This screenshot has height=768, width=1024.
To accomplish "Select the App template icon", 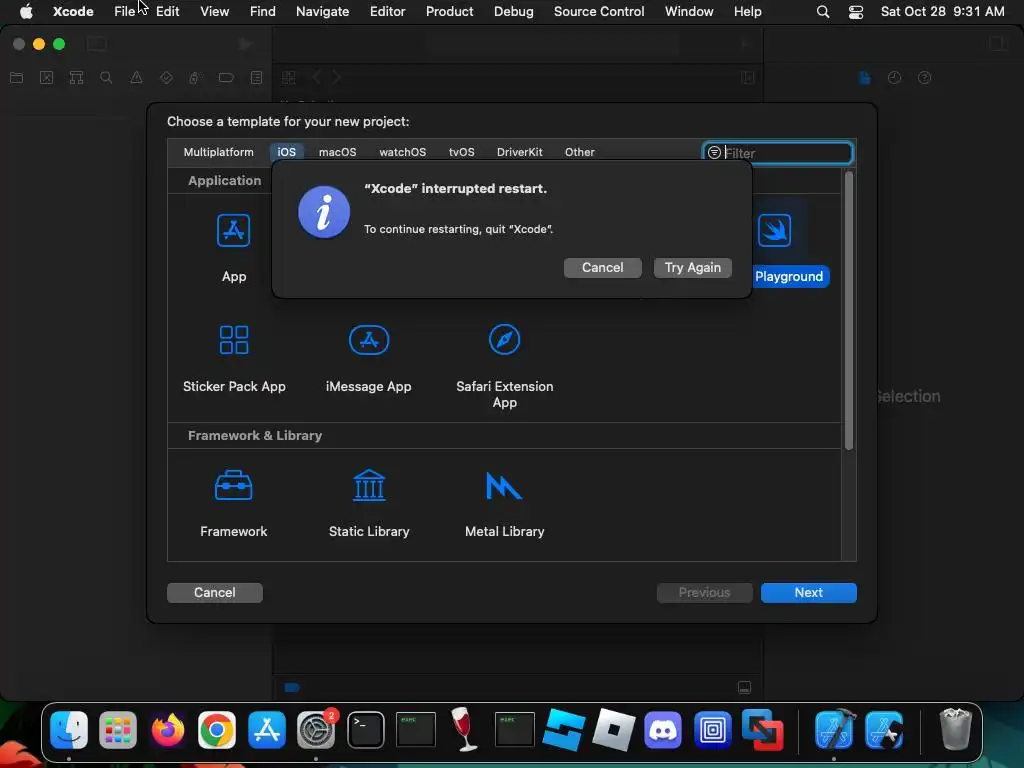I will [233, 231].
